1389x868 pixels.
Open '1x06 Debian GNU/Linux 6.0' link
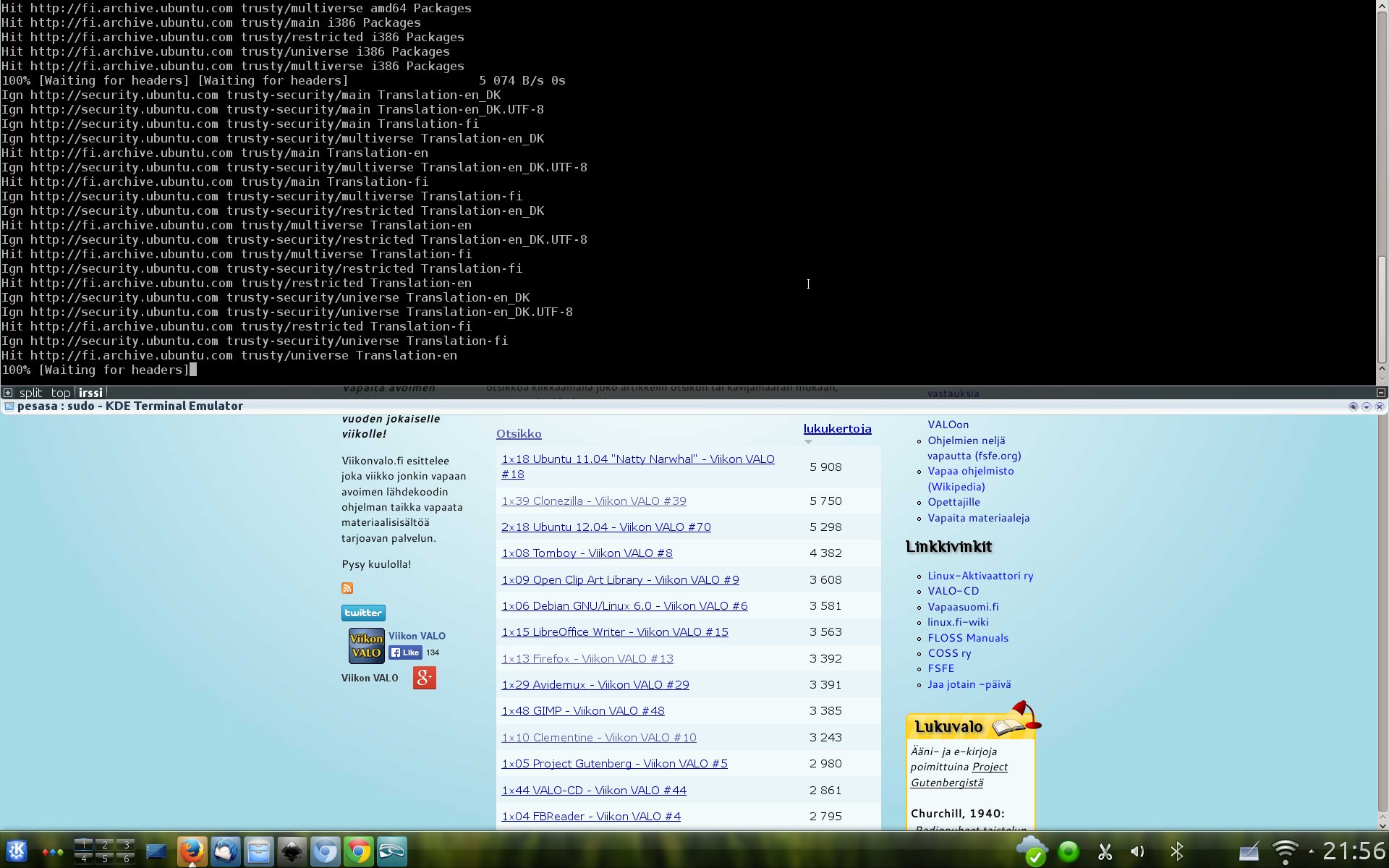click(624, 606)
